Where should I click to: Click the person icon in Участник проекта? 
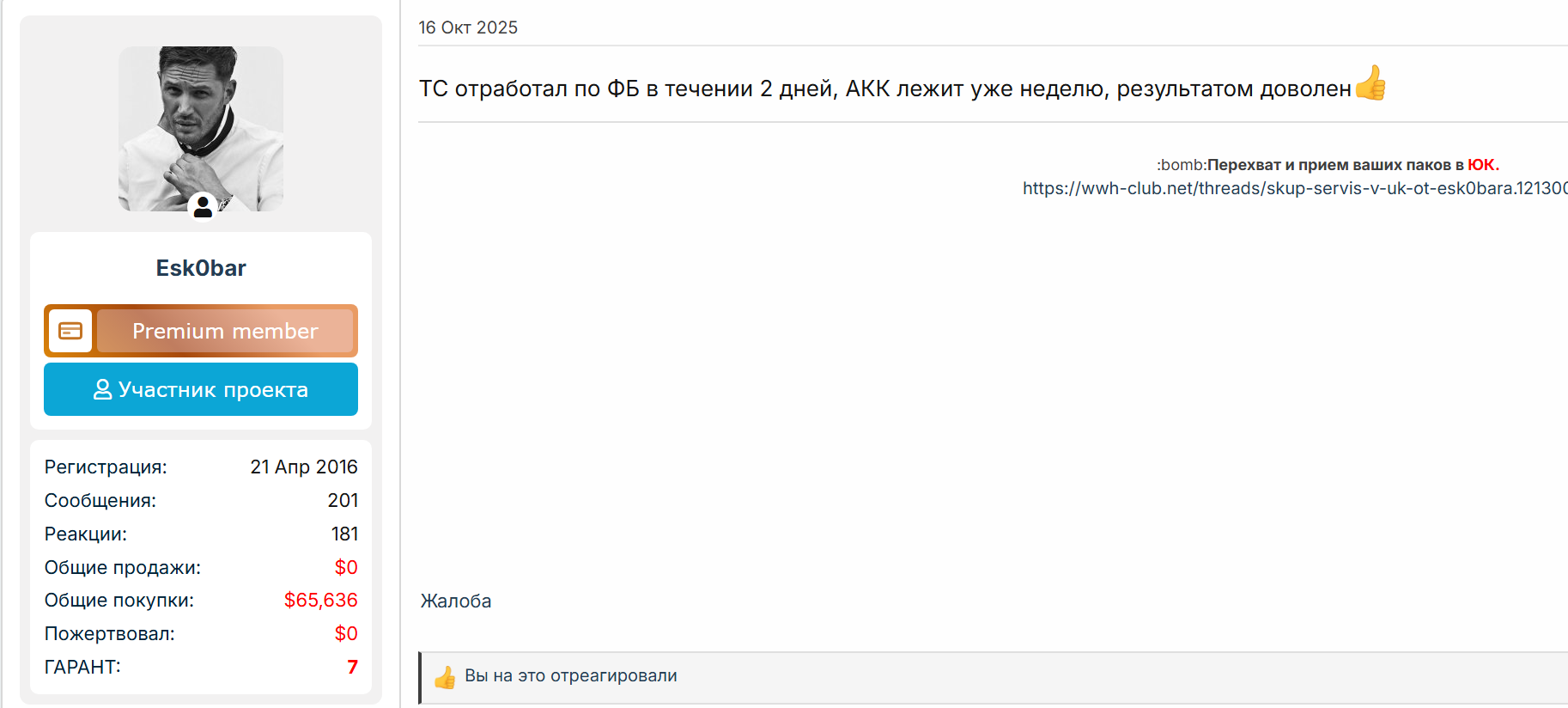(102, 389)
